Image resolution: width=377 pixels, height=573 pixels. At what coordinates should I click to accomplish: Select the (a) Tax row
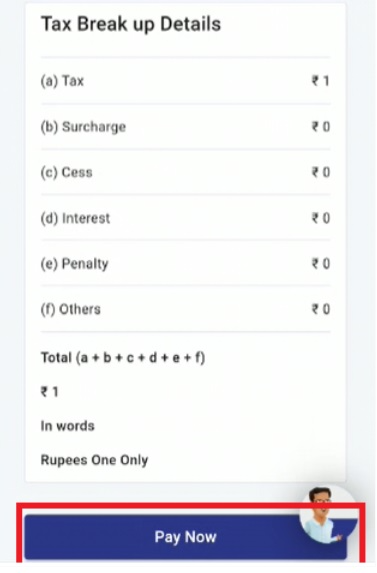coord(185,81)
